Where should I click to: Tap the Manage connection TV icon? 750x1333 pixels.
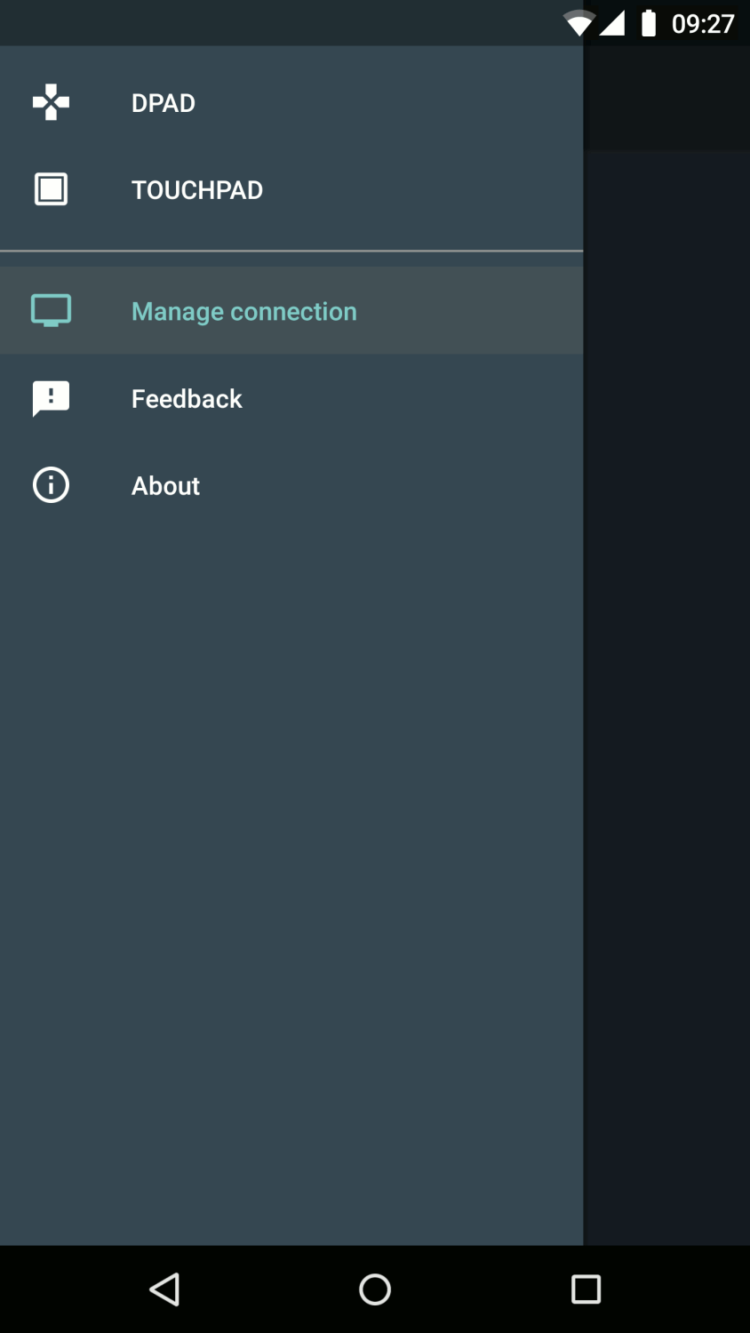click(x=51, y=311)
